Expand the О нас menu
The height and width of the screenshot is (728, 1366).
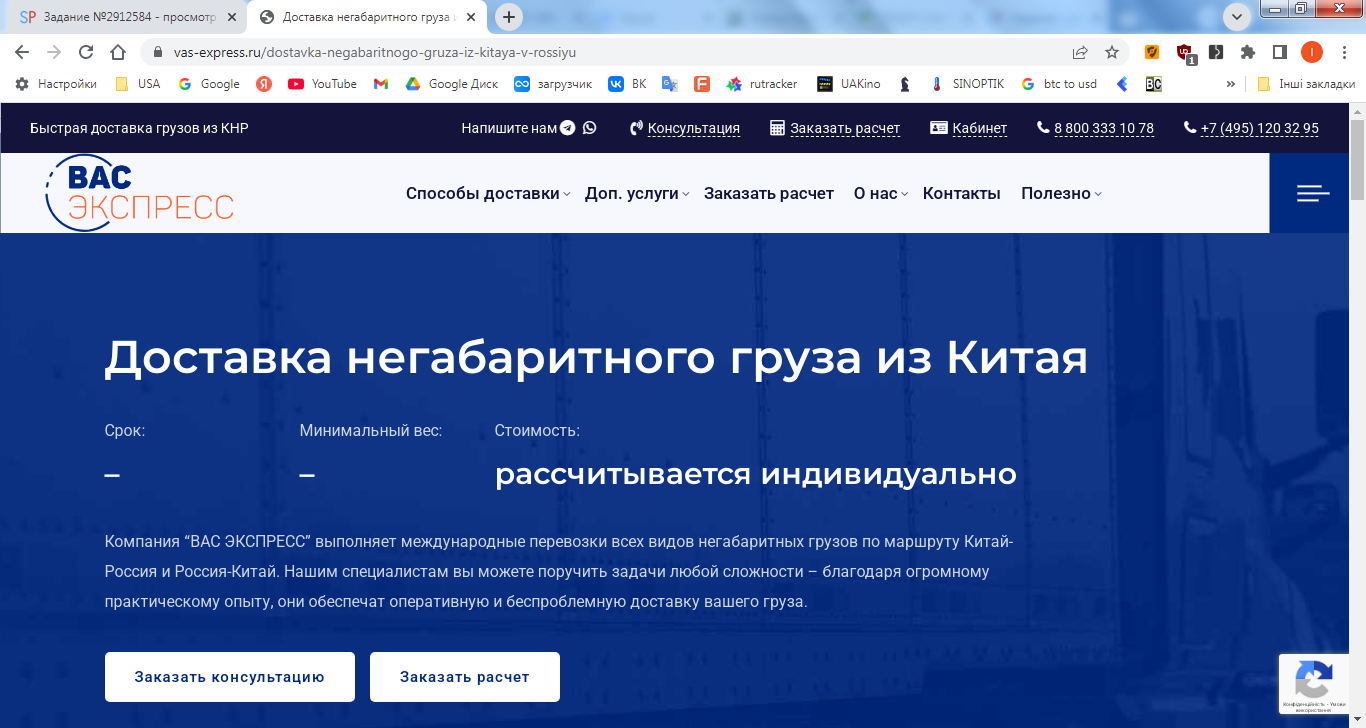(x=881, y=194)
